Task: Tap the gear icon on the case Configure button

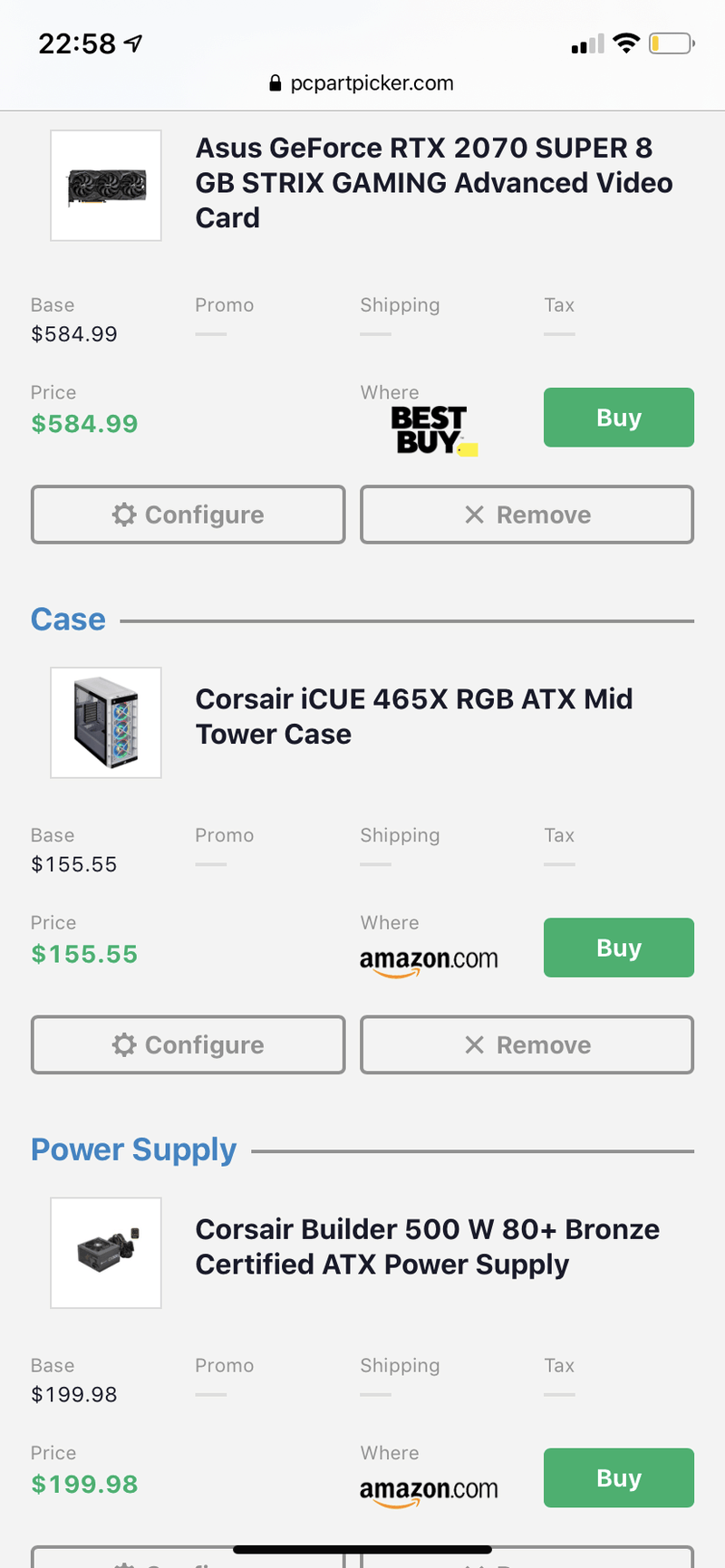Action: coord(124,1044)
